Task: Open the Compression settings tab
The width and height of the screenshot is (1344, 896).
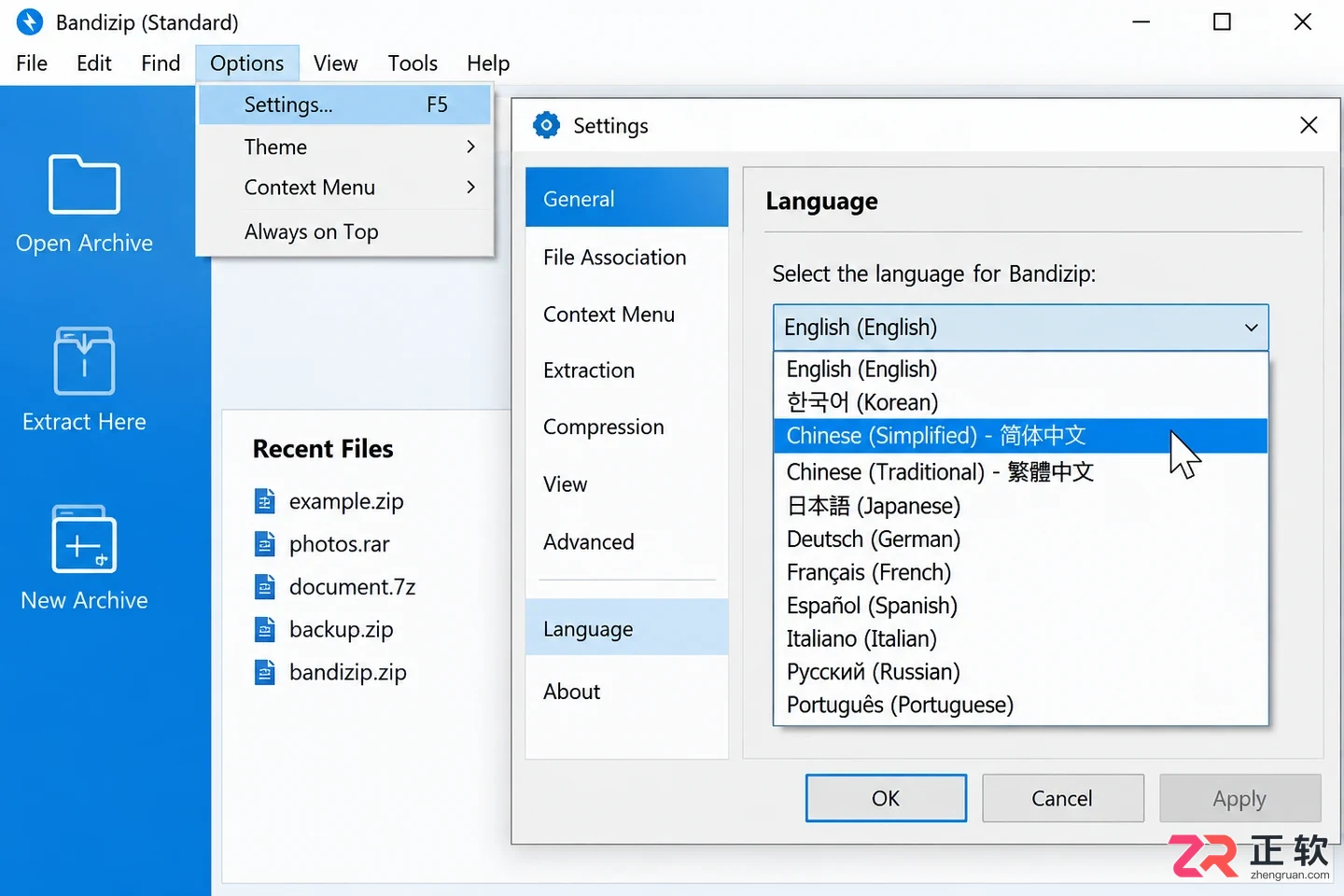Action: [x=626, y=427]
